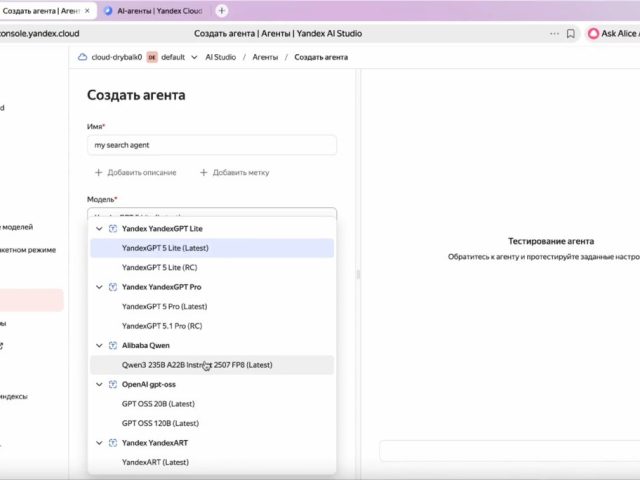Click the YandexGPT Lite group model icon
Image resolution: width=640 pixels, height=480 pixels.
(x=113, y=229)
